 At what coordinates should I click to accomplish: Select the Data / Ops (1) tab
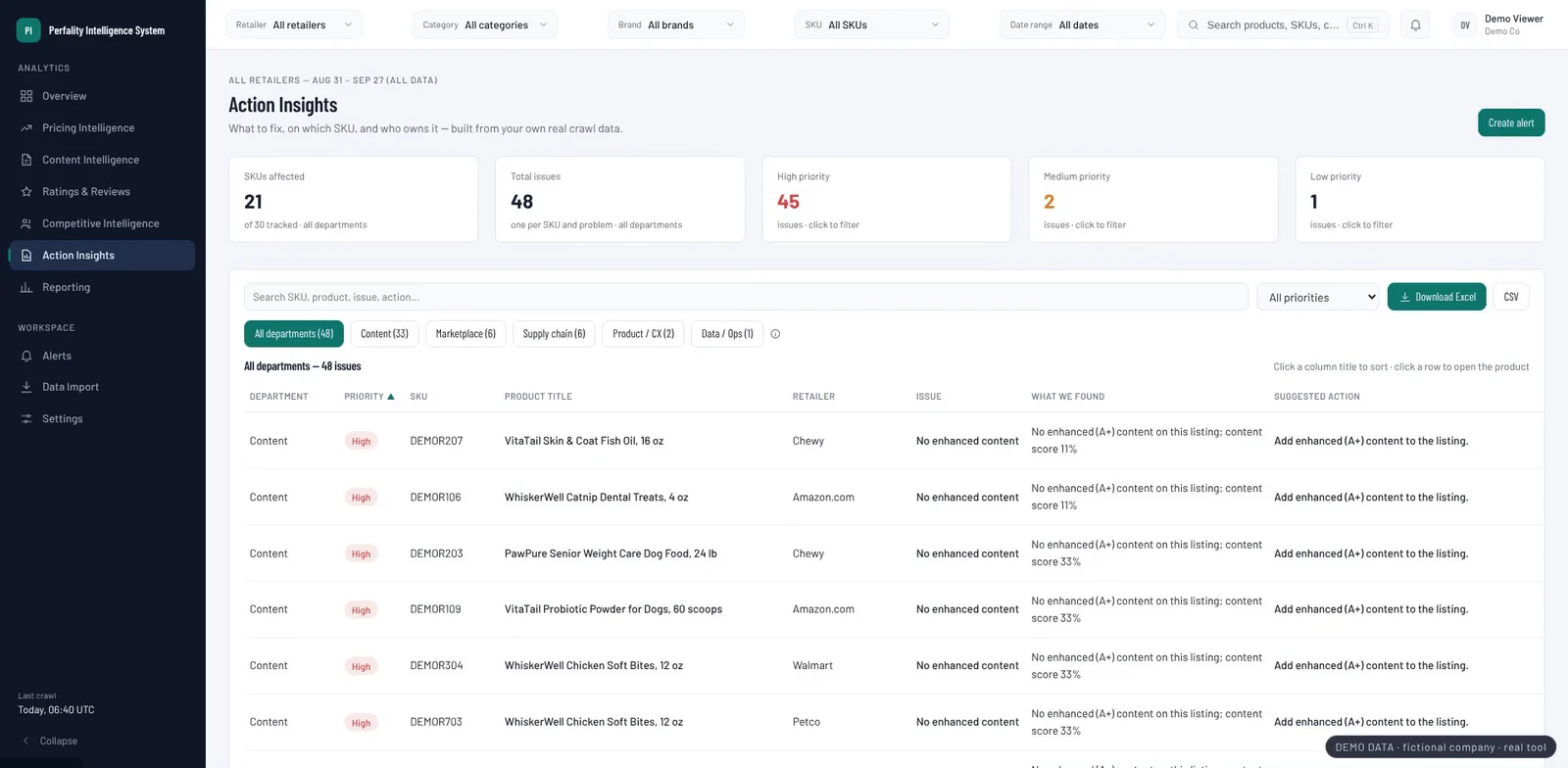pyautogui.click(x=727, y=334)
